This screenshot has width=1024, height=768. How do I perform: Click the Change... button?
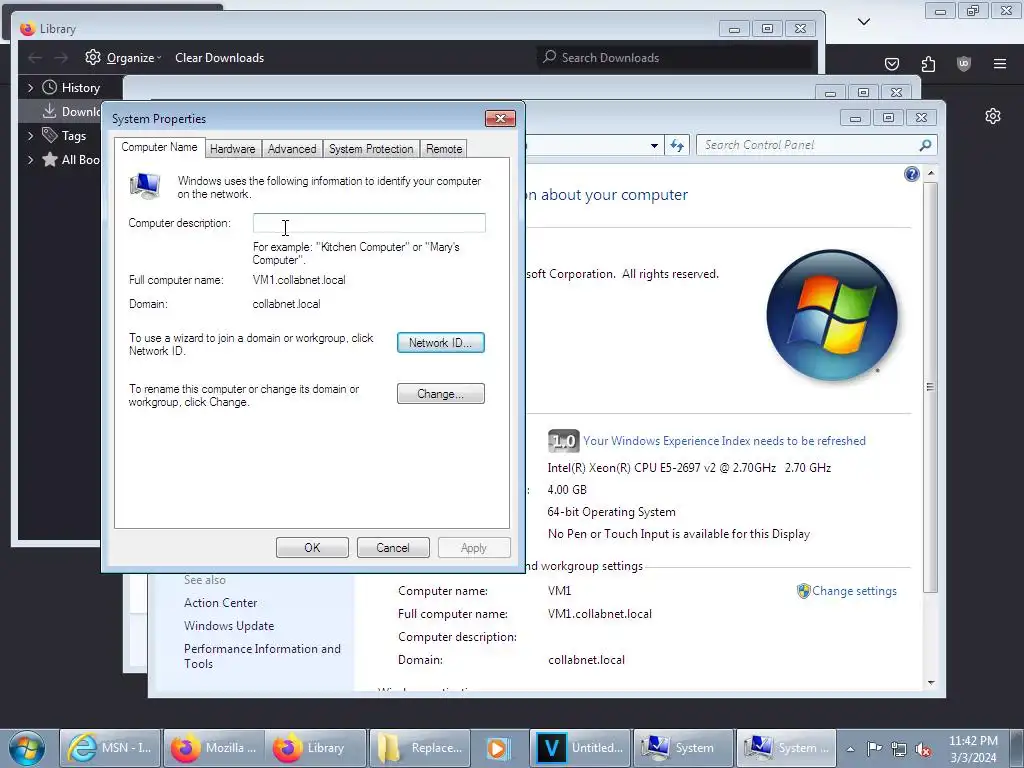pos(441,394)
